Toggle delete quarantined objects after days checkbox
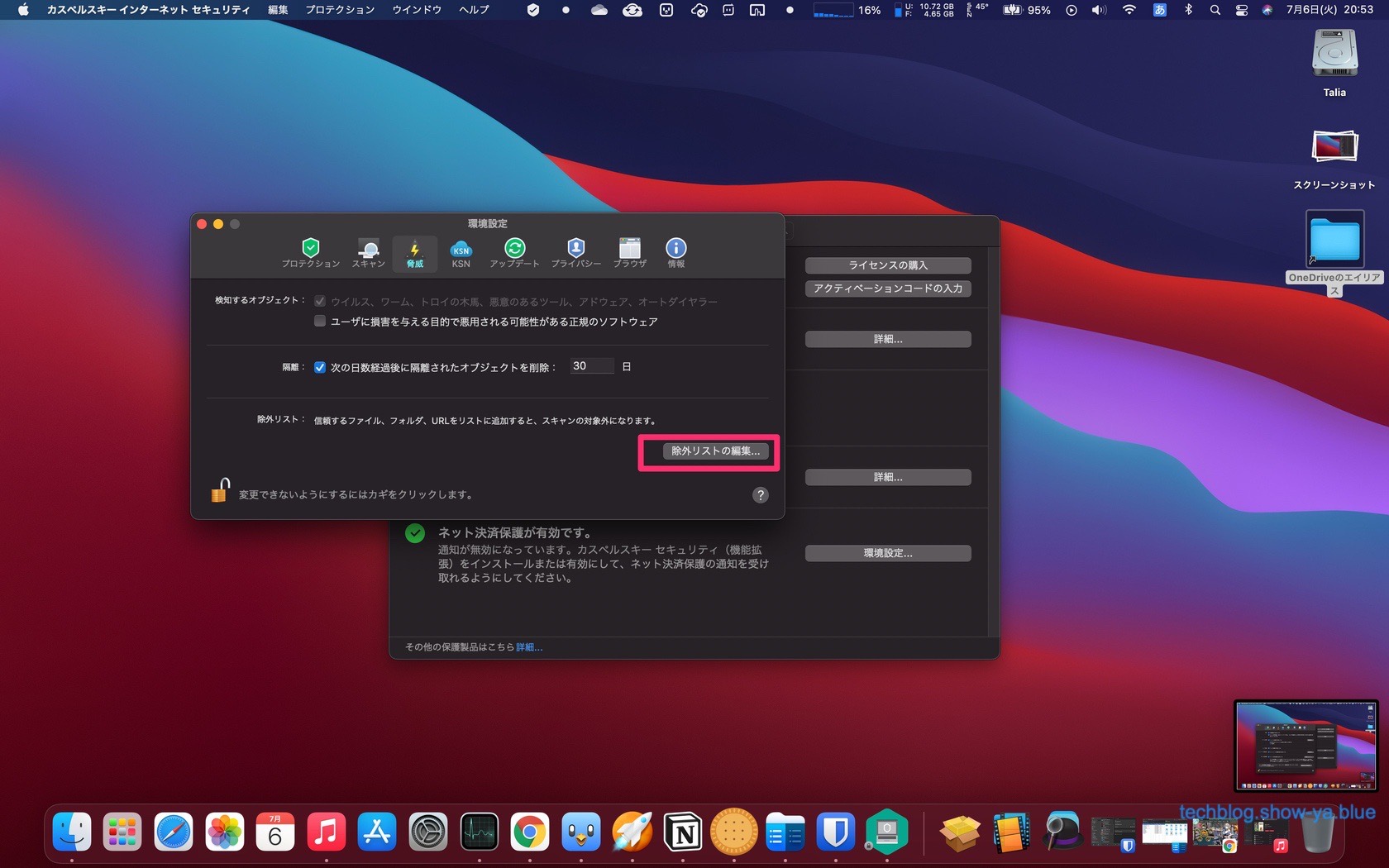 [320, 367]
